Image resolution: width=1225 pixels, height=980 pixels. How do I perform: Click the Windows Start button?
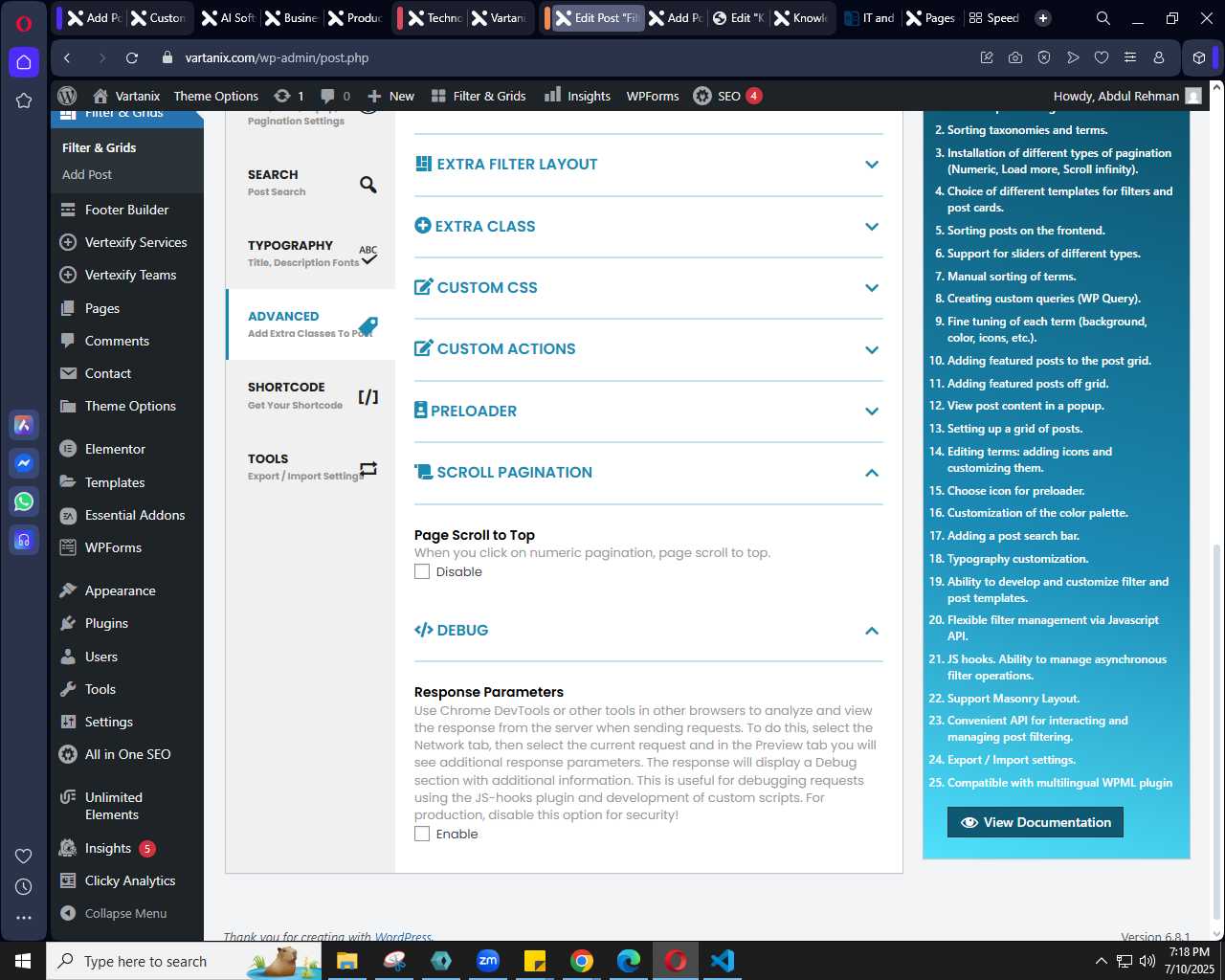pos(23,961)
